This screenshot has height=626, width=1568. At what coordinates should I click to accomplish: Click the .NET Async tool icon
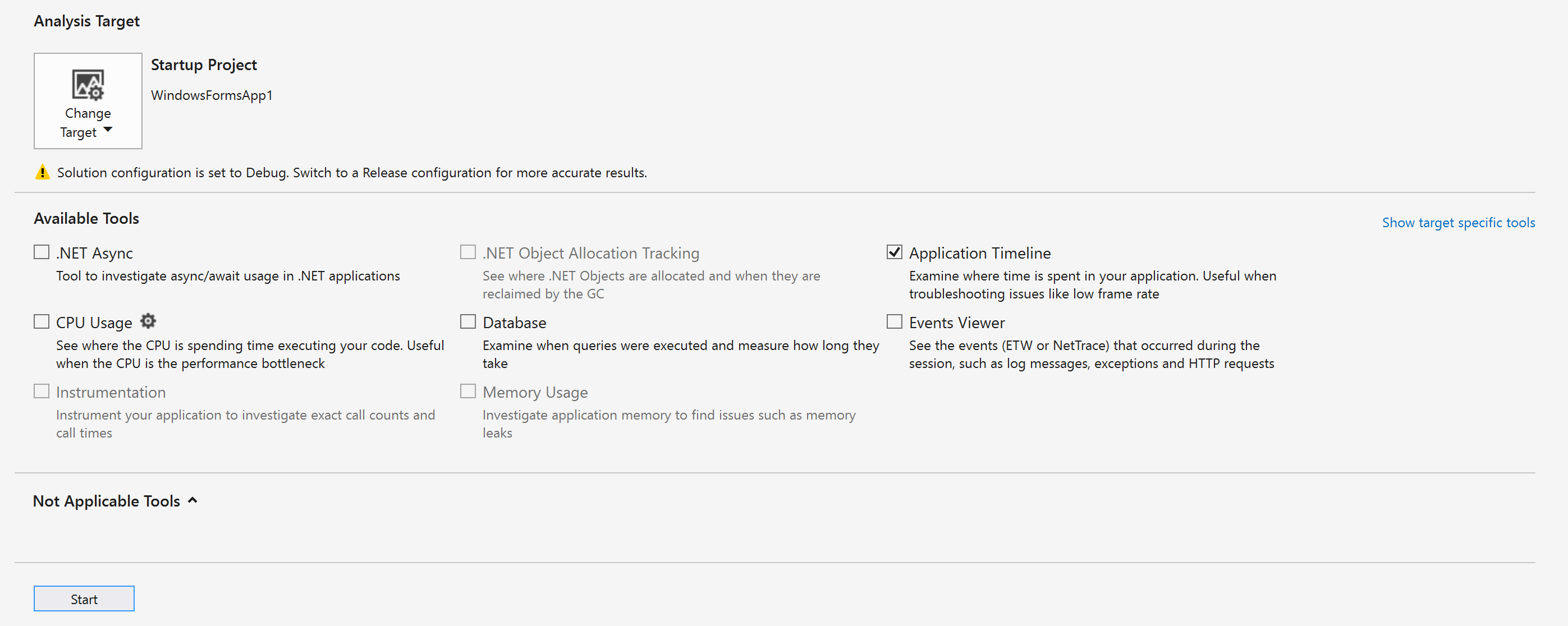41,252
